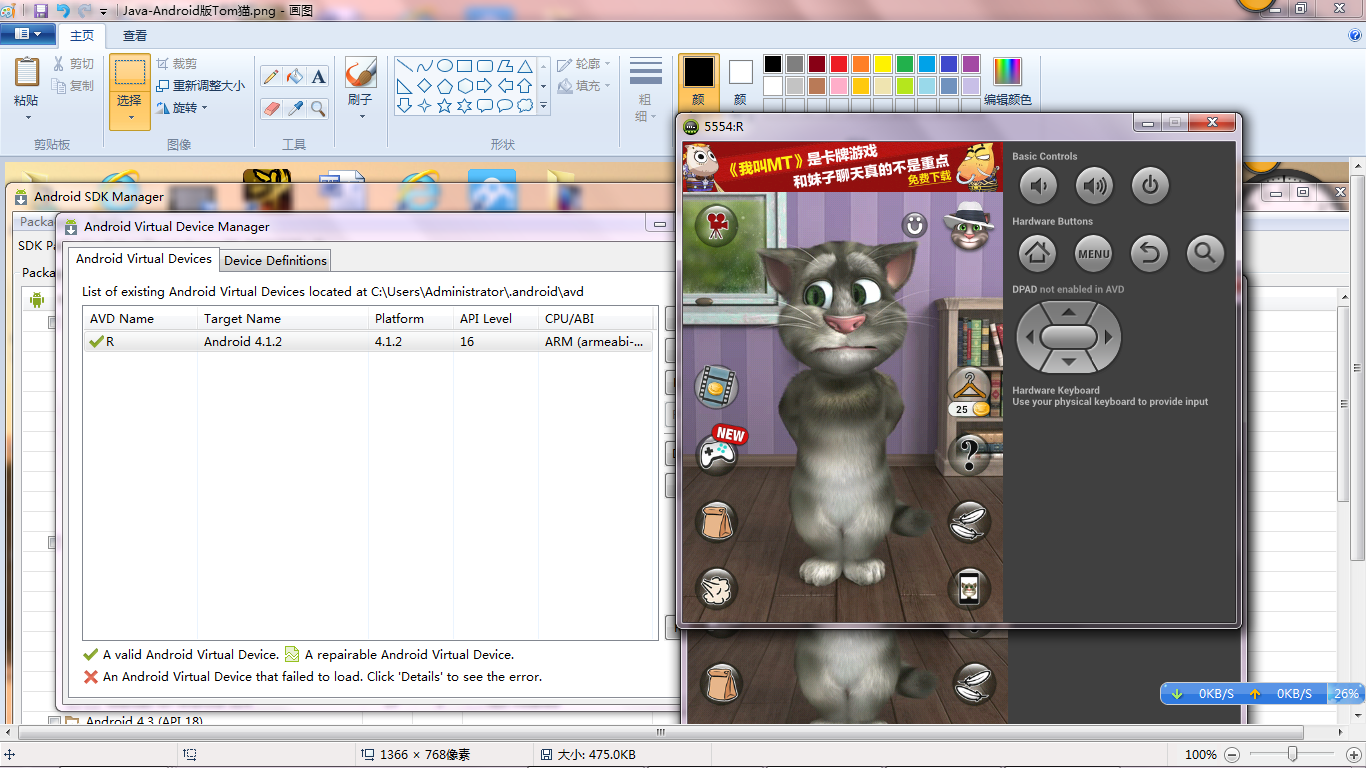Open the Outline (轮廓) dropdown

click(x=584, y=64)
